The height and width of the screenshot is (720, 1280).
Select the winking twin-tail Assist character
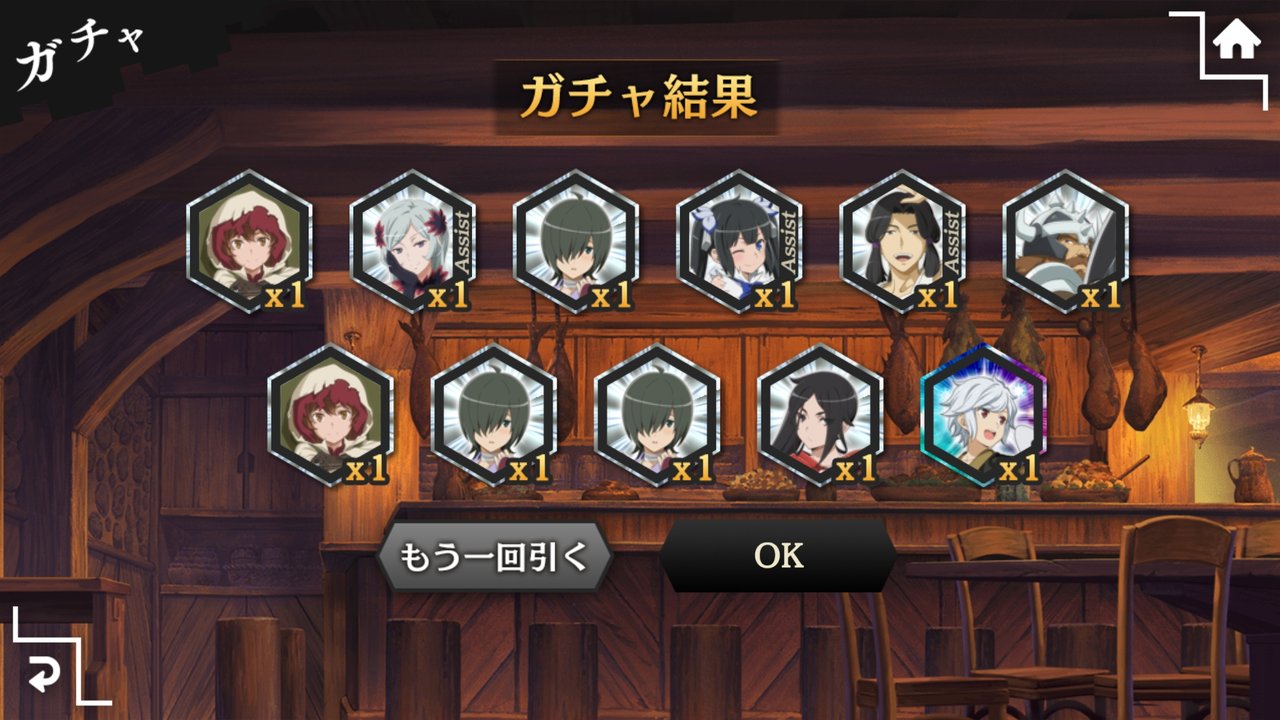[x=739, y=241]
